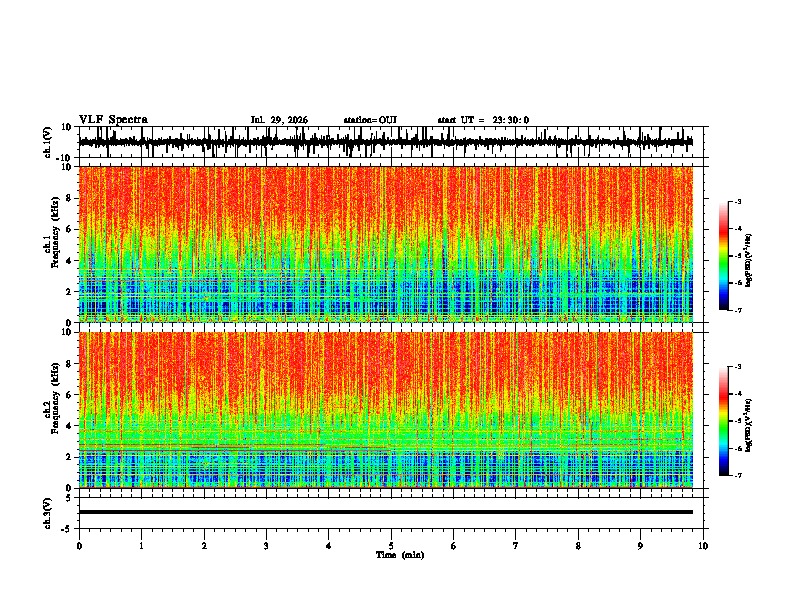Click inside the ch.1 frequency spectrogram
The image size is (792, 612).
386,244
